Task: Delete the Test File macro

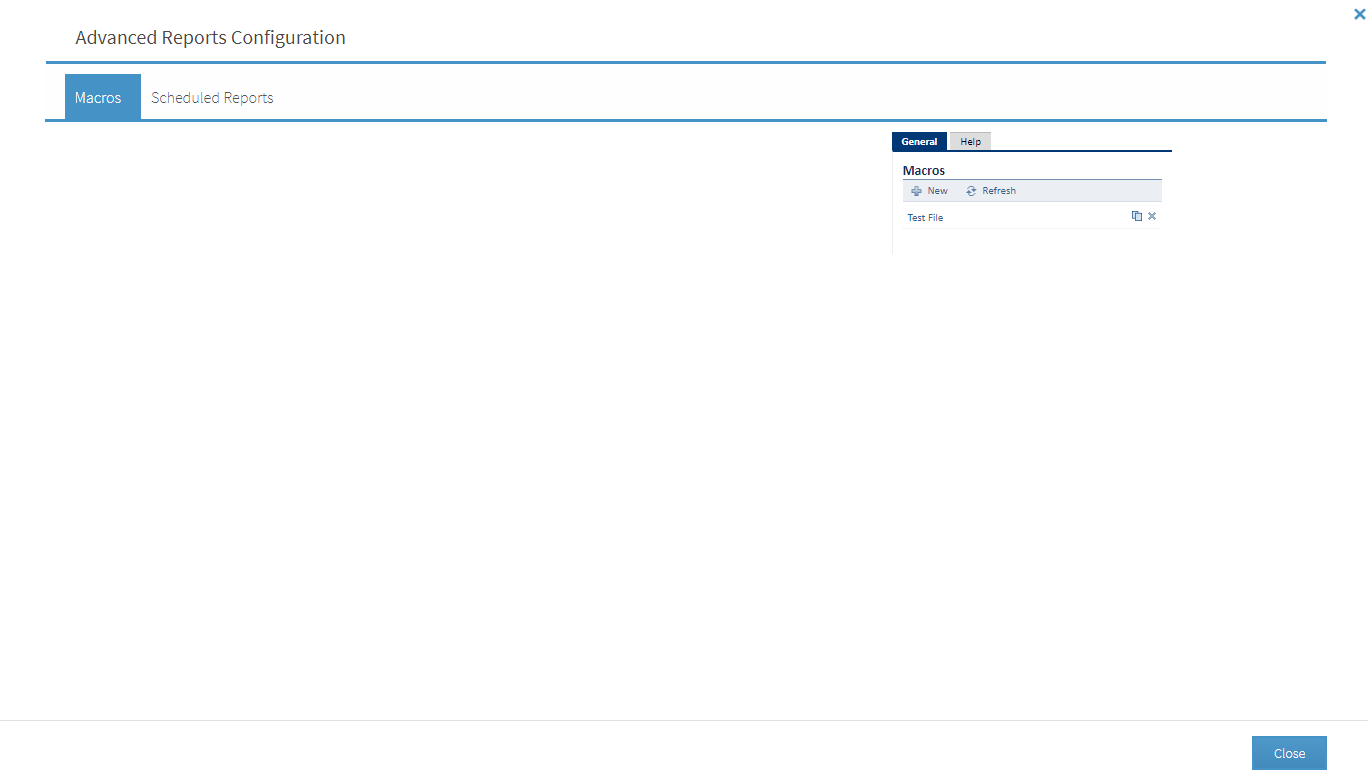Action: [1152, 216]
